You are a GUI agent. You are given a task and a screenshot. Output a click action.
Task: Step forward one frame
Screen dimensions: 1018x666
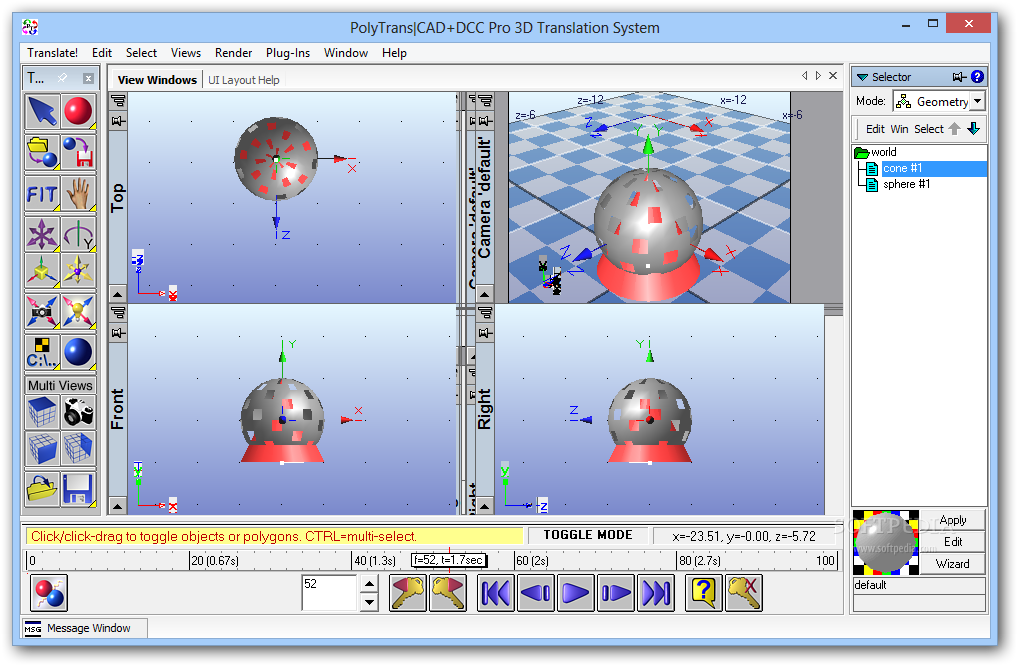pyautogui.click(x=615, y=593)
